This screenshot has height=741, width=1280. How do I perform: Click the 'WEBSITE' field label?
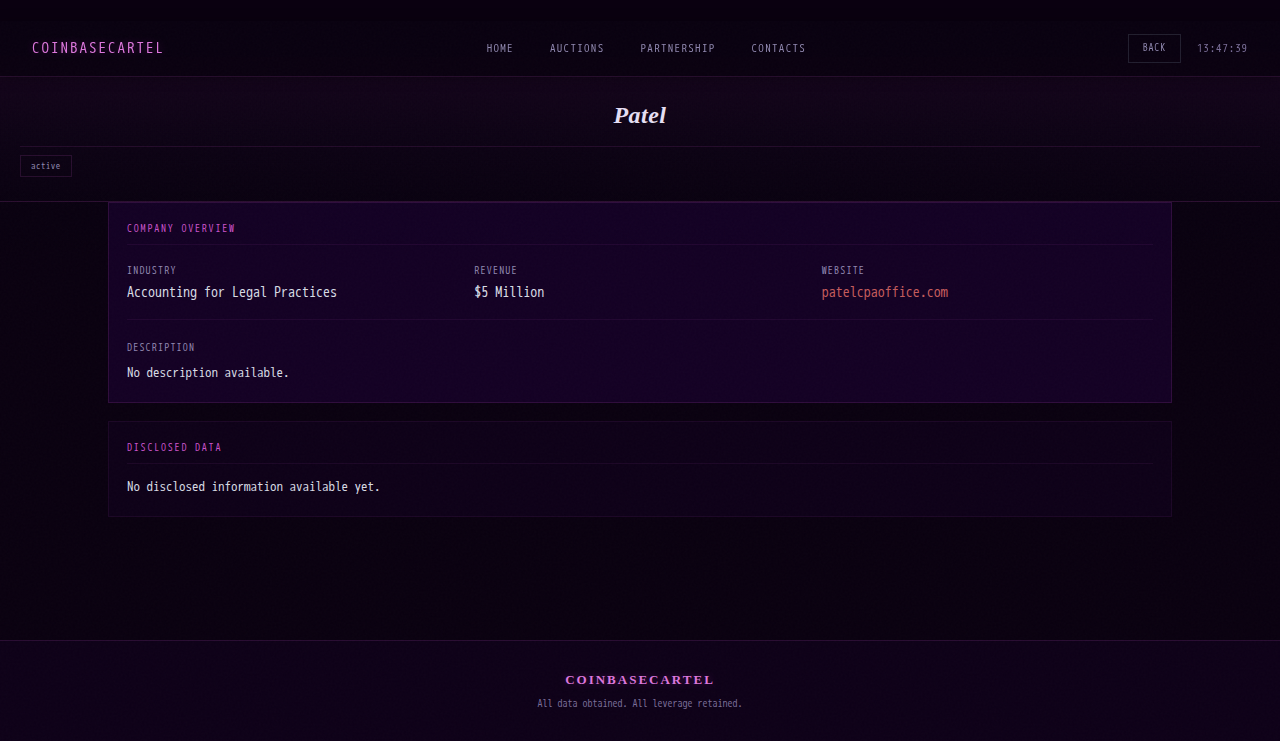pyautogui.click(x=843, y=271)
